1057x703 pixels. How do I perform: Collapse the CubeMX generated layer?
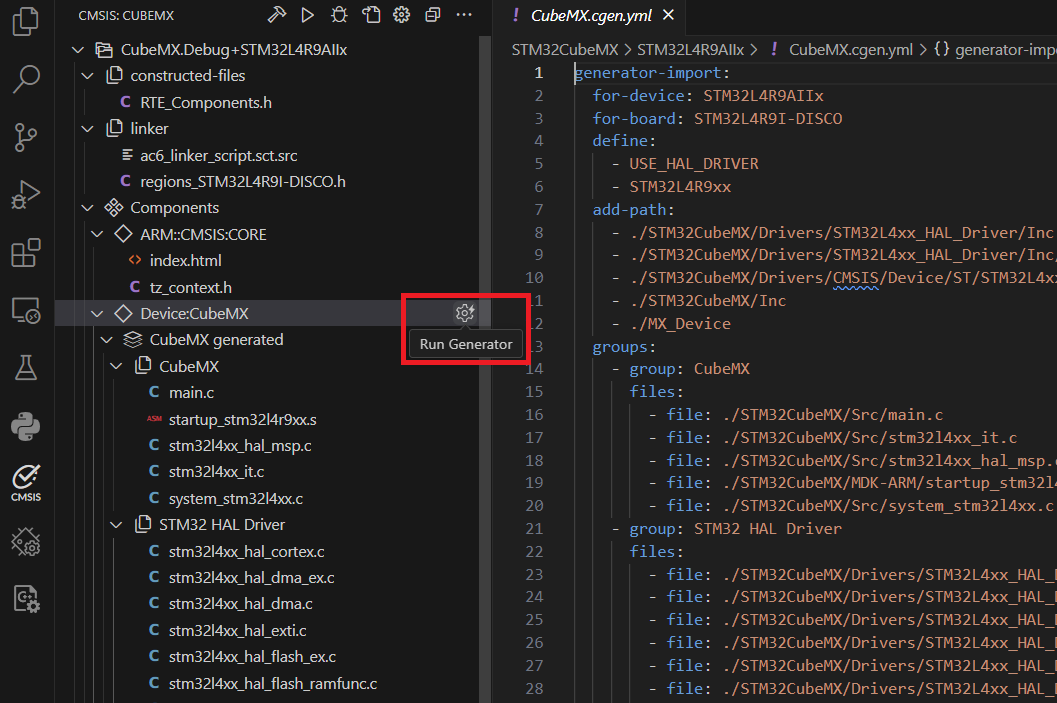(107, 340)
